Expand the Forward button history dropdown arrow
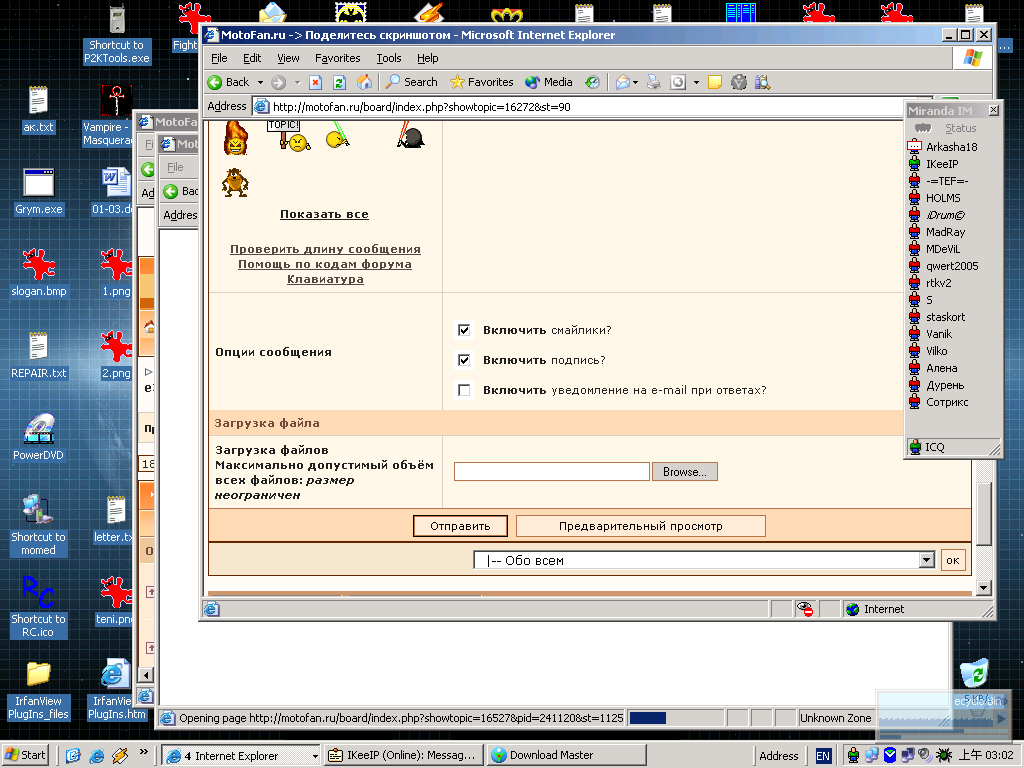Screen dimensions: 1024x768 tap(297, 82)
